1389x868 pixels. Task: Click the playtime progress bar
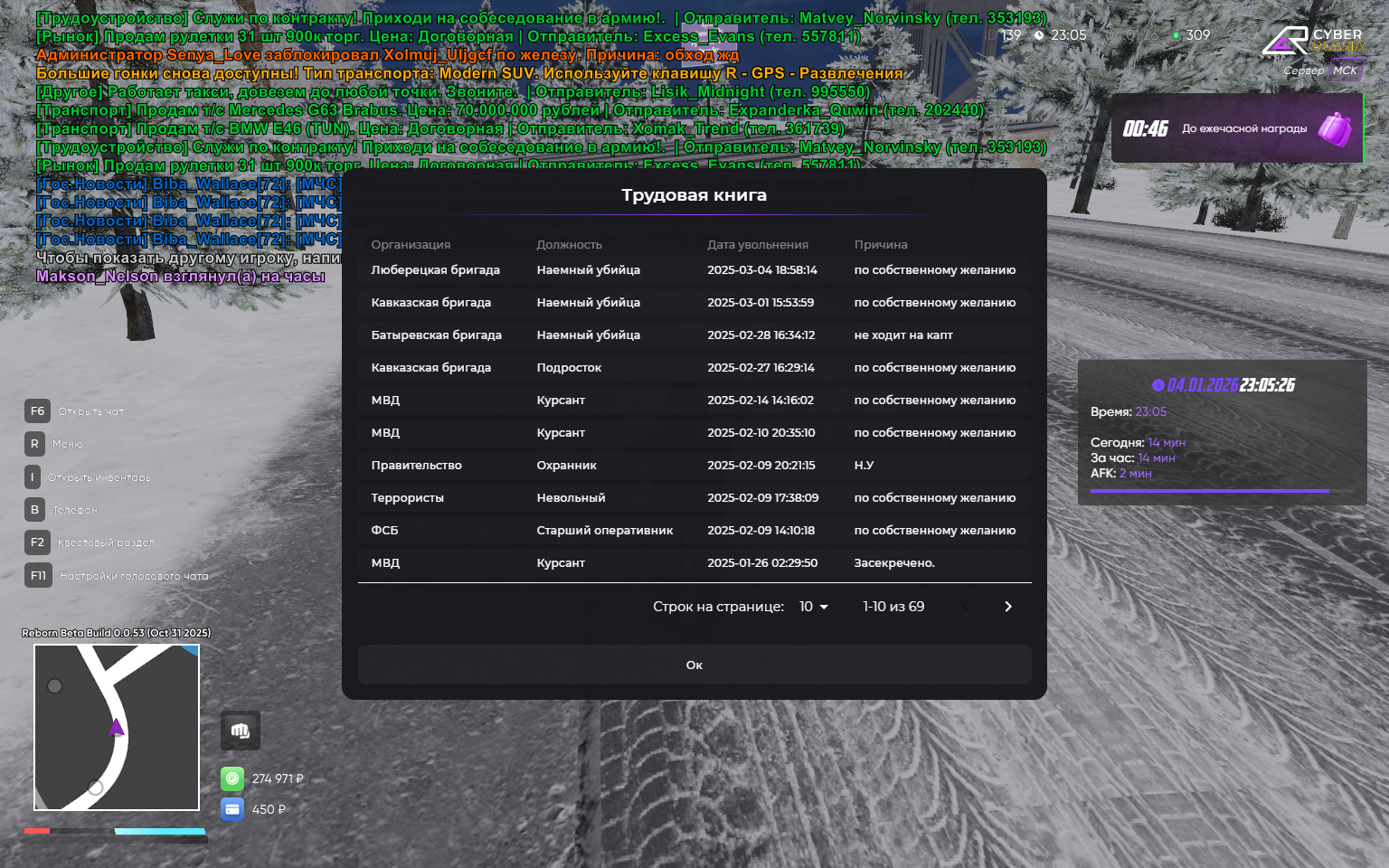pos(1222,491)
